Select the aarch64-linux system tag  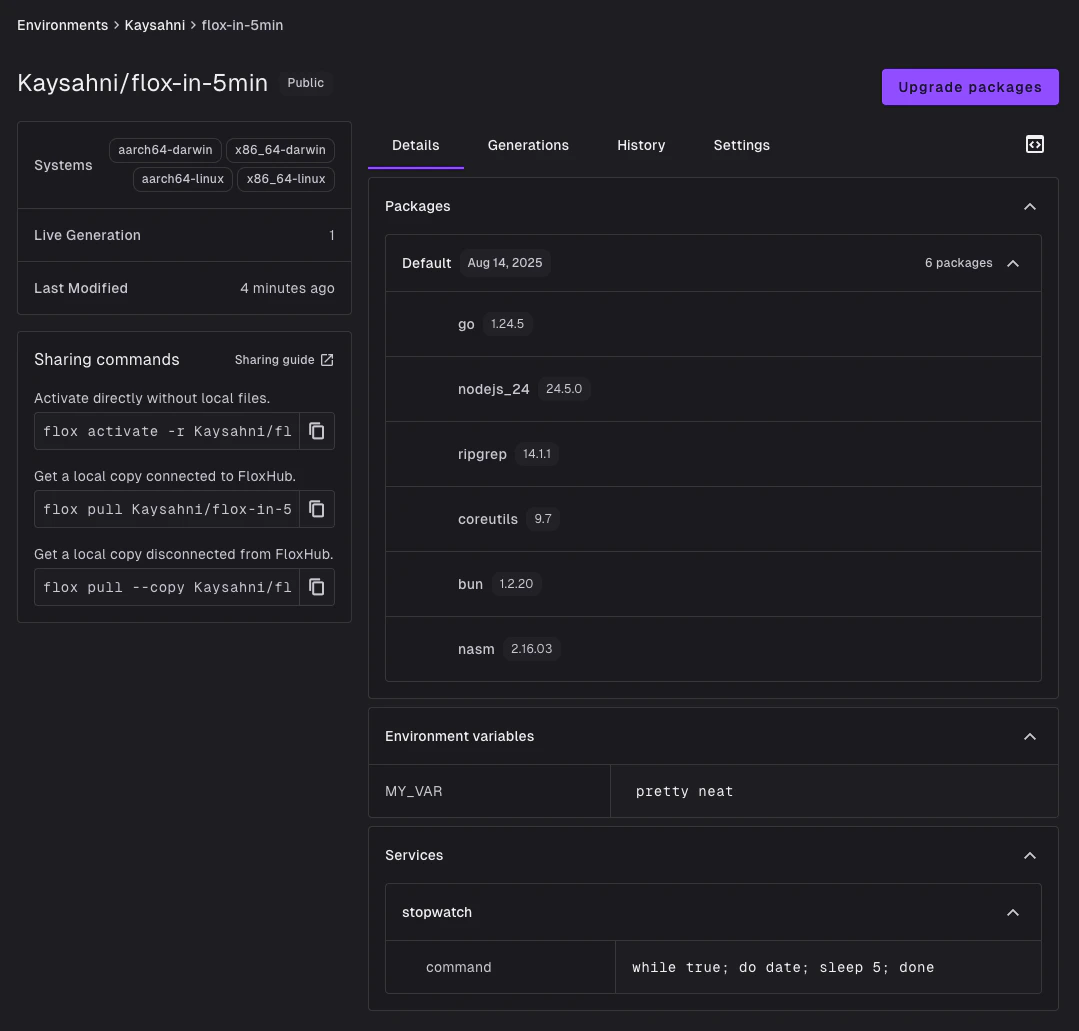(x=182, y=179)
